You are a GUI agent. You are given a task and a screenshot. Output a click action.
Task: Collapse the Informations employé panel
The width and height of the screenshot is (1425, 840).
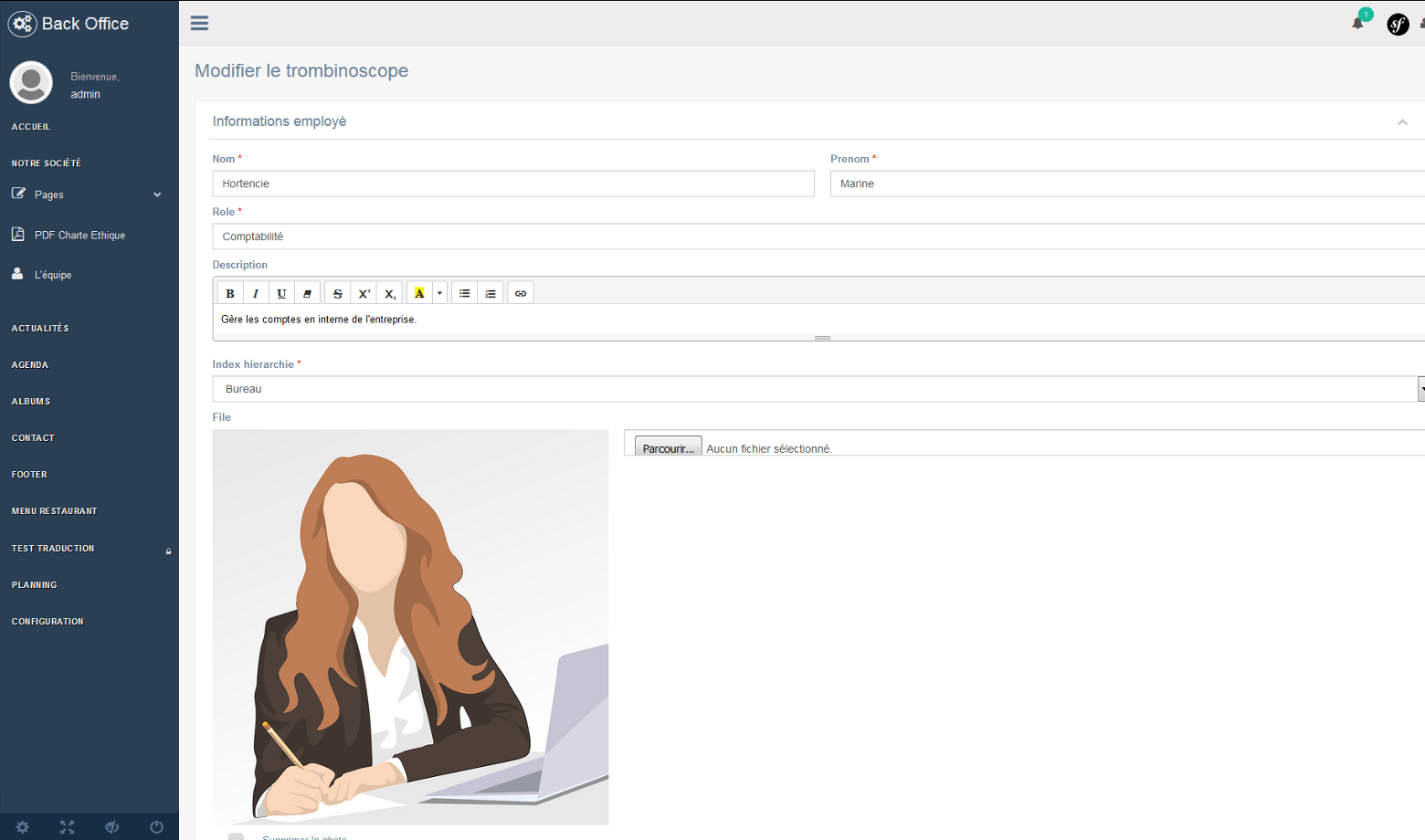coord(1402,122)
